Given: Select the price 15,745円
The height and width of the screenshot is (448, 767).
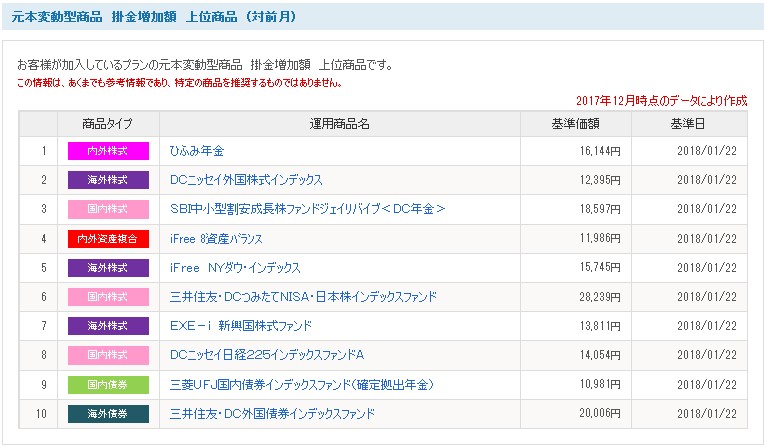Looking at the screenshot, I should [600, 268].
